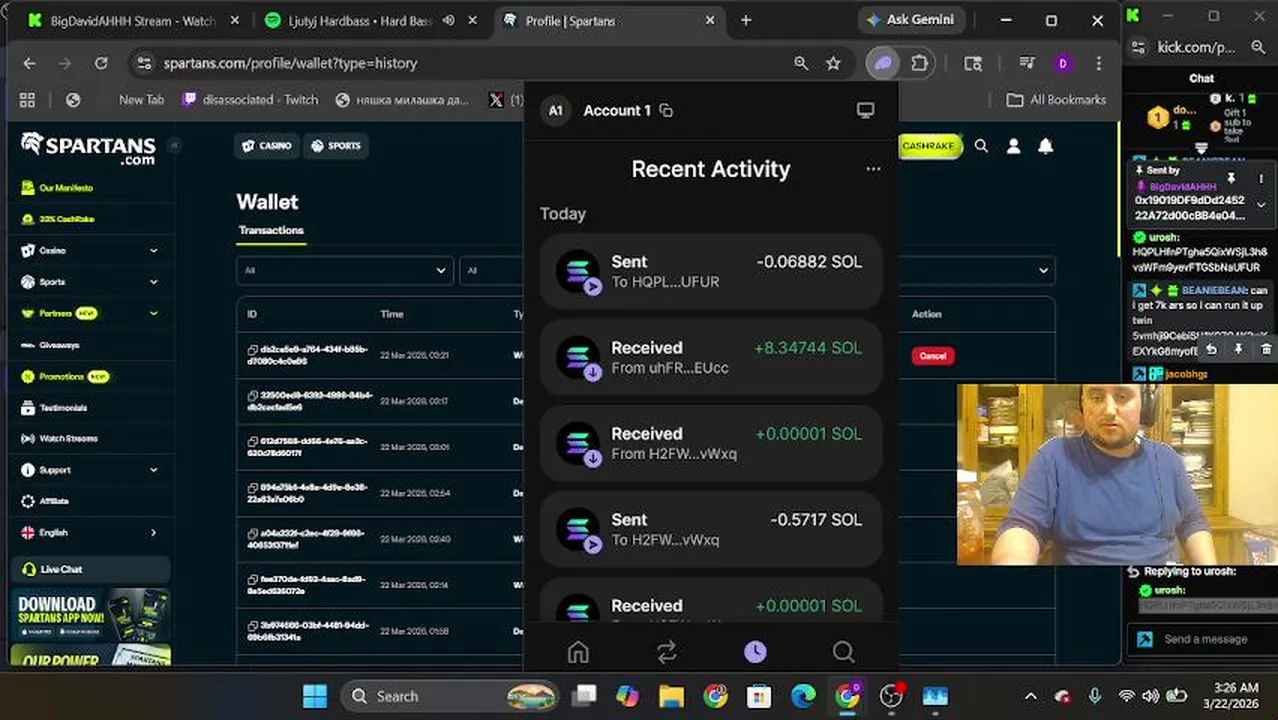Open Microsoft Store from taskbar
Screen dimensions: 1278x720
click(x=759, y=696)
